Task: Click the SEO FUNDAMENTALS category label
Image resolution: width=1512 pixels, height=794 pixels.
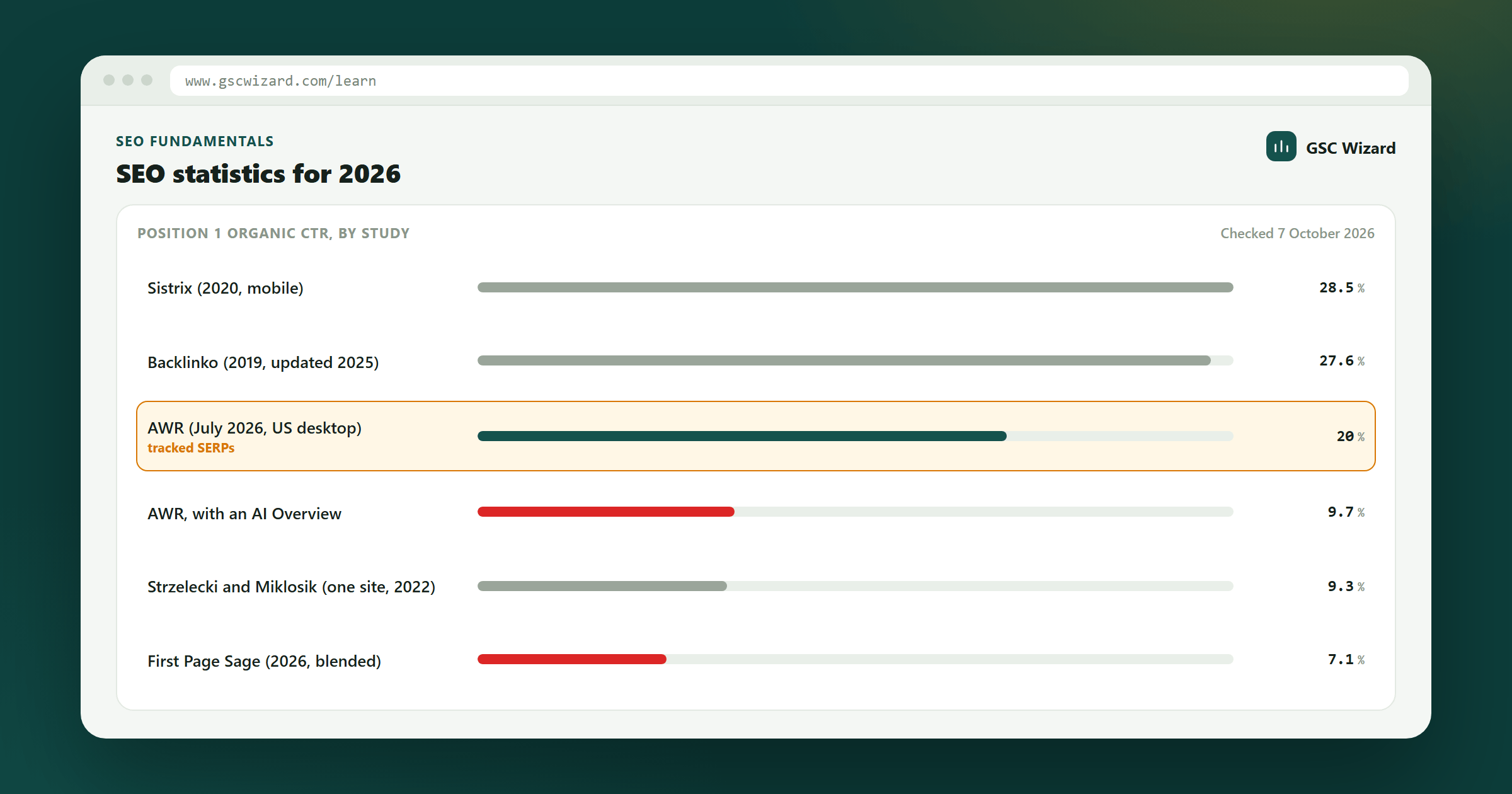Action: click(x=195, y=141)
